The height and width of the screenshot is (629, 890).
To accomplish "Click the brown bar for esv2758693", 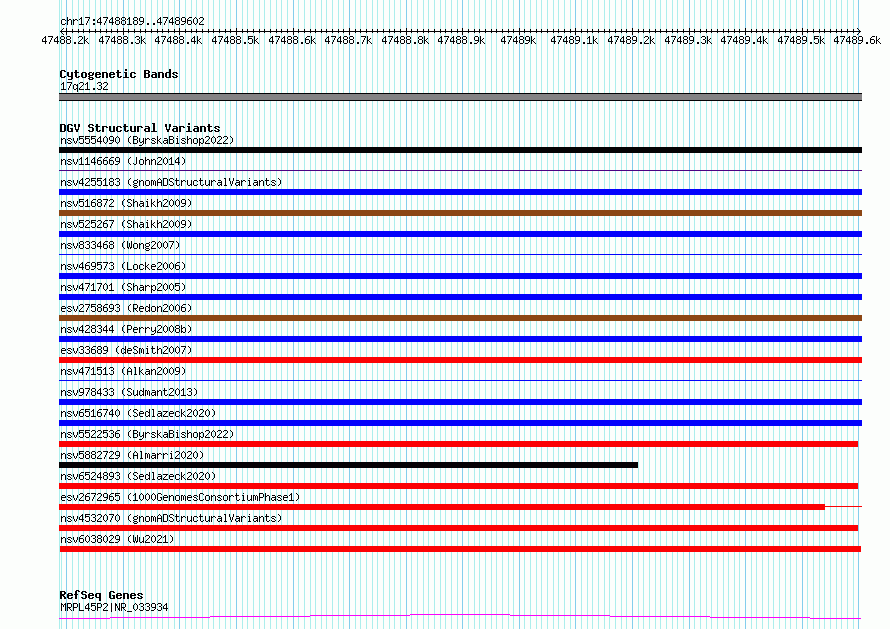I will click(x=460, y=318).
